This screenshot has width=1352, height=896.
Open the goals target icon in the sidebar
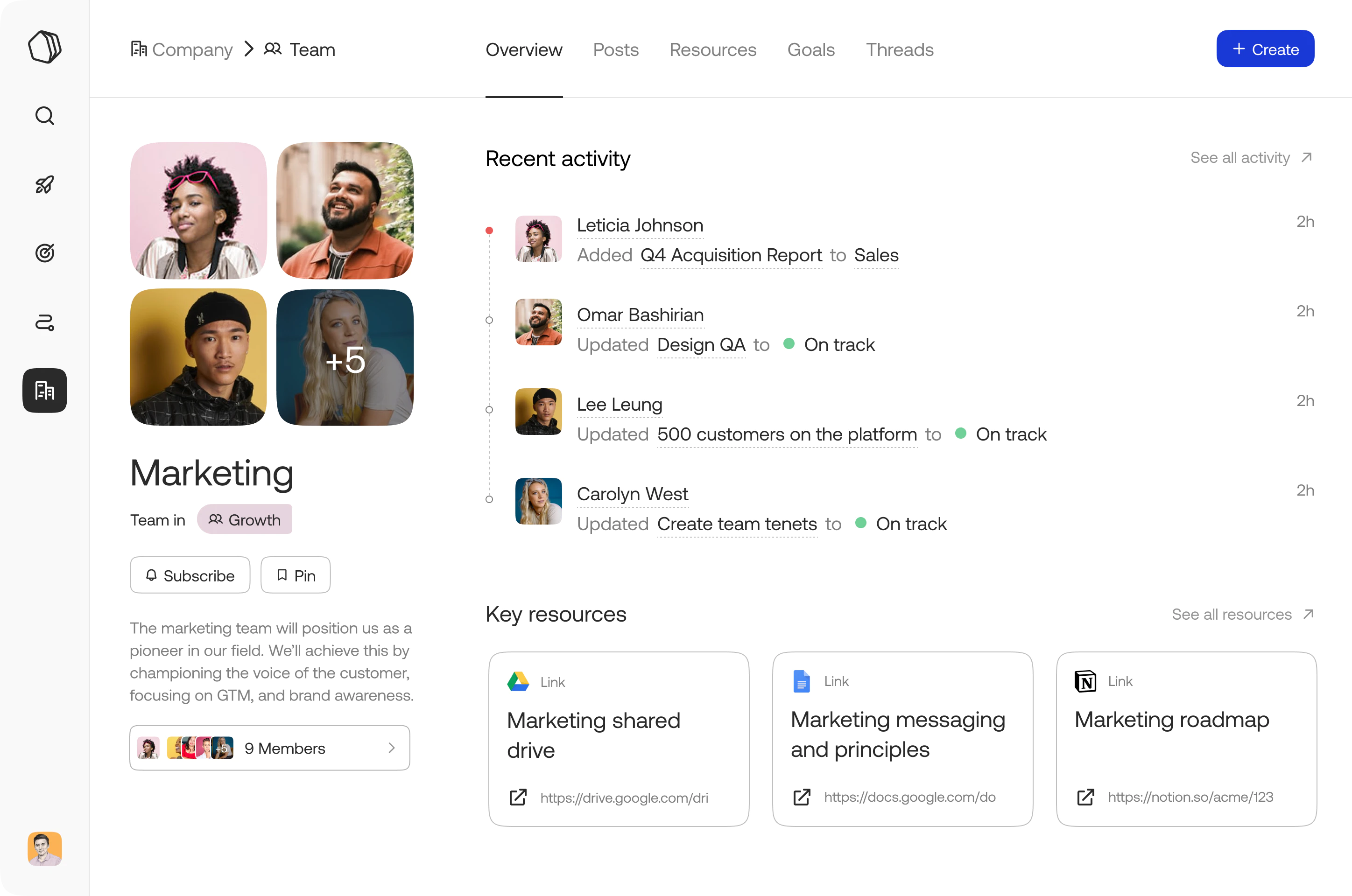coord(45,252)
